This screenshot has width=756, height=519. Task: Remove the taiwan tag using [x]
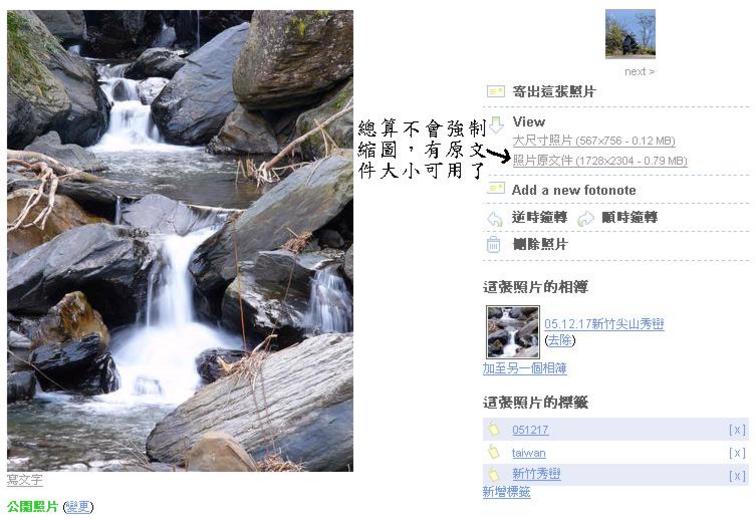point(737,452)
